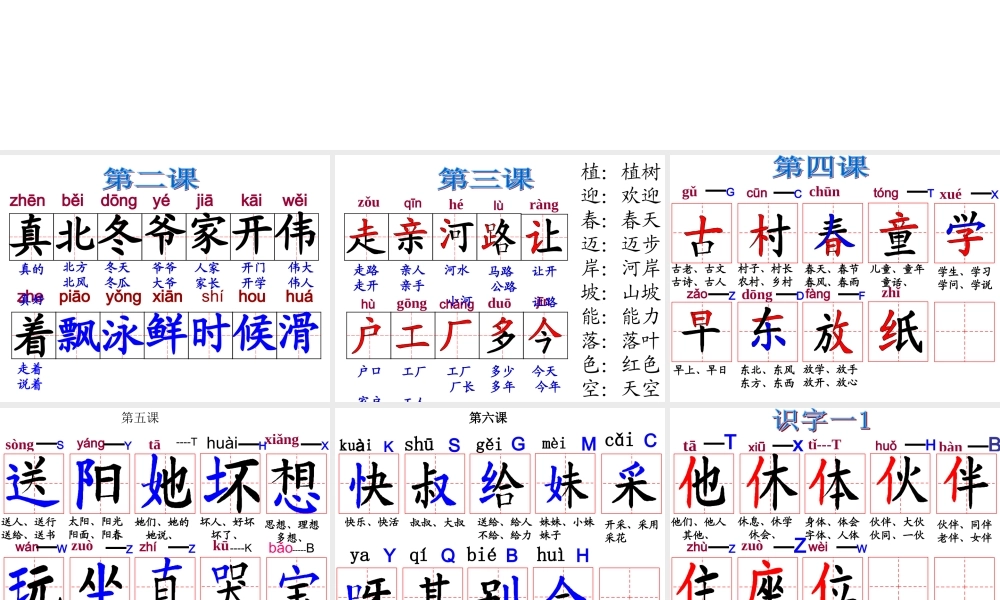Click the blue character 滑 in 第二课
The height and width of the screenshot is (600, 1000).
298,334
